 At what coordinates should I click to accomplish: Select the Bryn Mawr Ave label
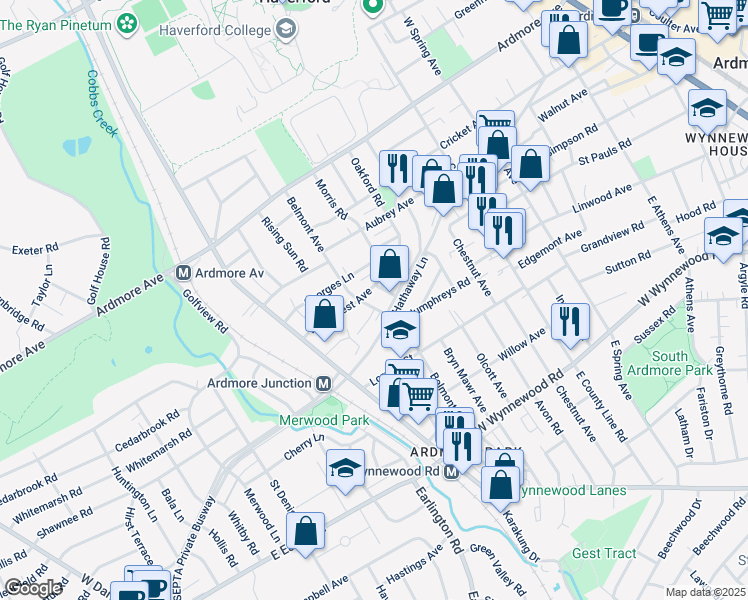[465, 379]
